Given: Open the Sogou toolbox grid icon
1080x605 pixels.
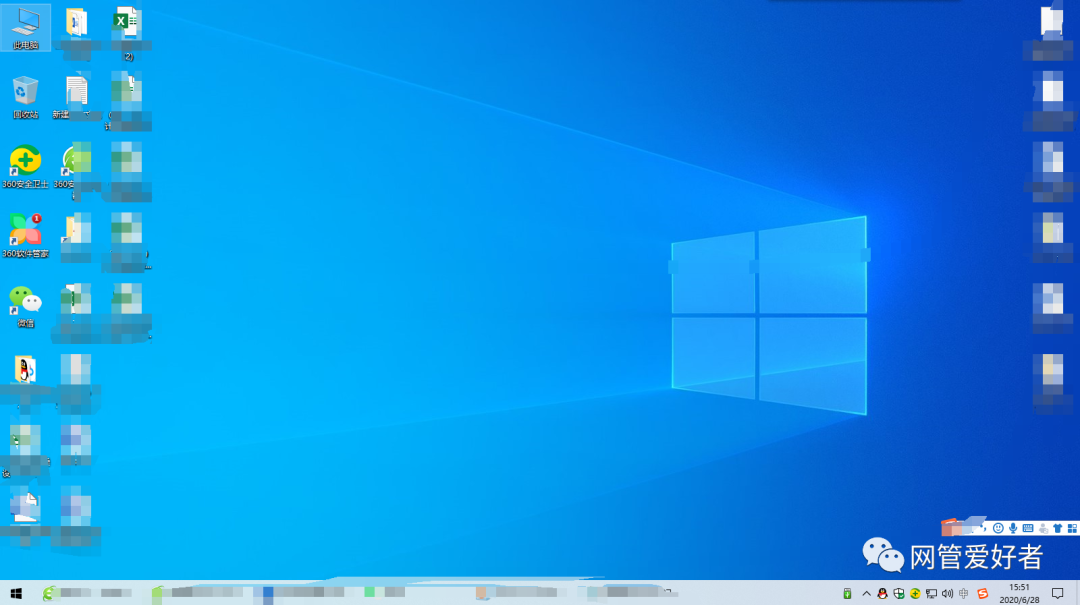Looking at the screenshot, I should click(x=1072, y=528).
